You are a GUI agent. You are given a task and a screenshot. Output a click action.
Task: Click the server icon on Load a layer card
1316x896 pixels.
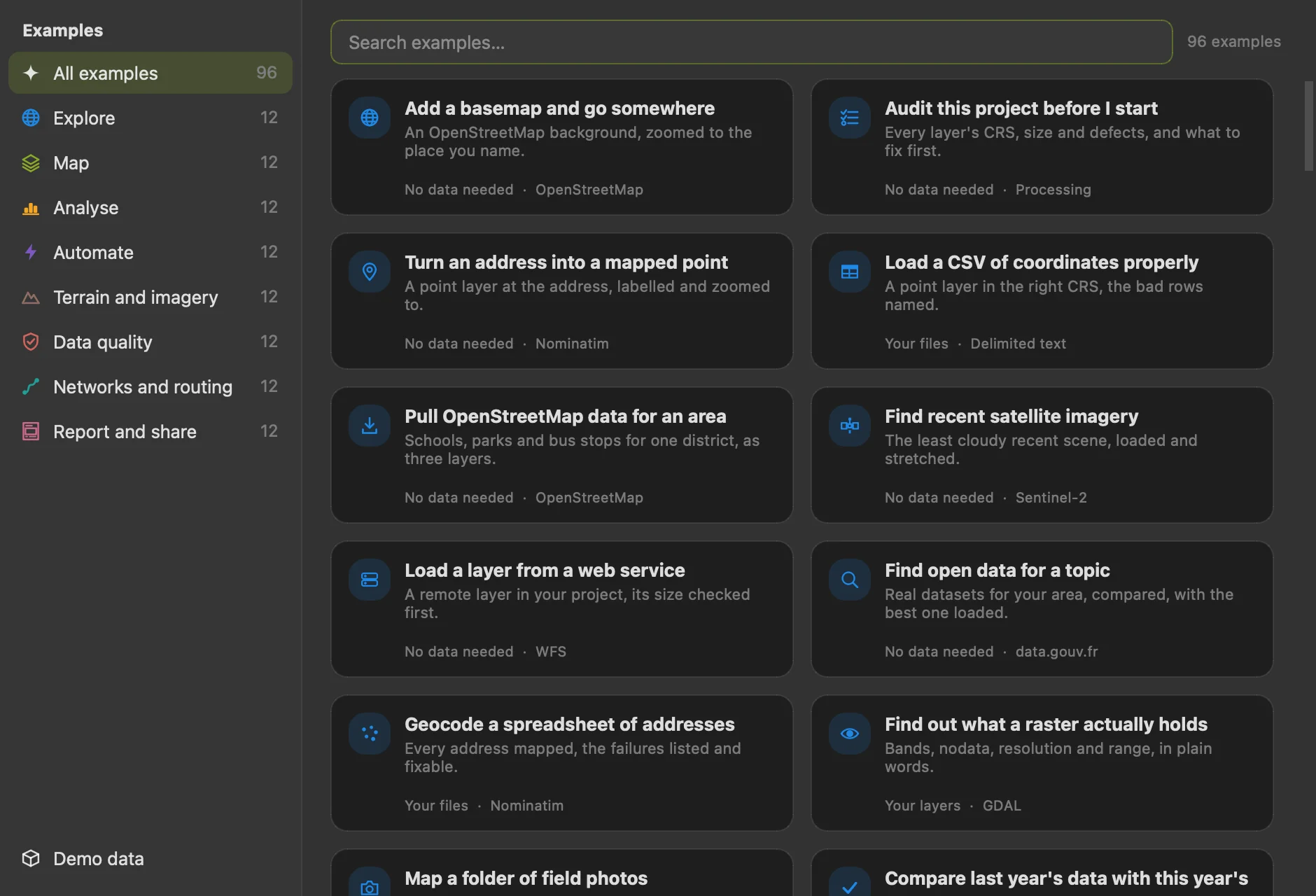[370, 580]
